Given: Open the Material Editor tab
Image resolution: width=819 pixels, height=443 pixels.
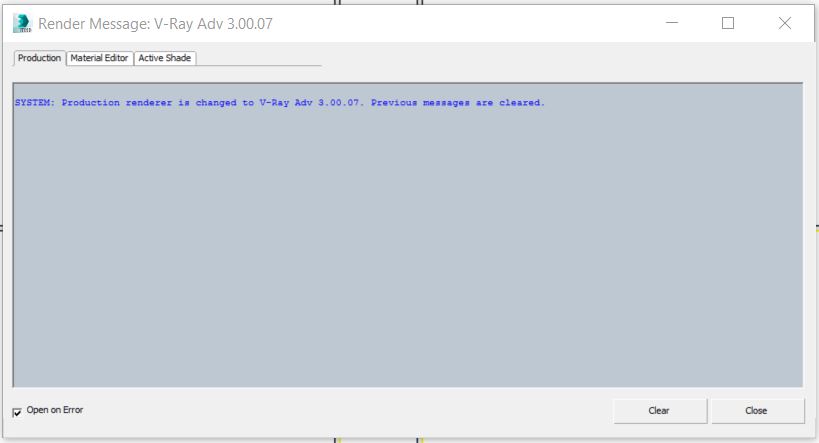Looking at the screenshot, I should [99, 58].
